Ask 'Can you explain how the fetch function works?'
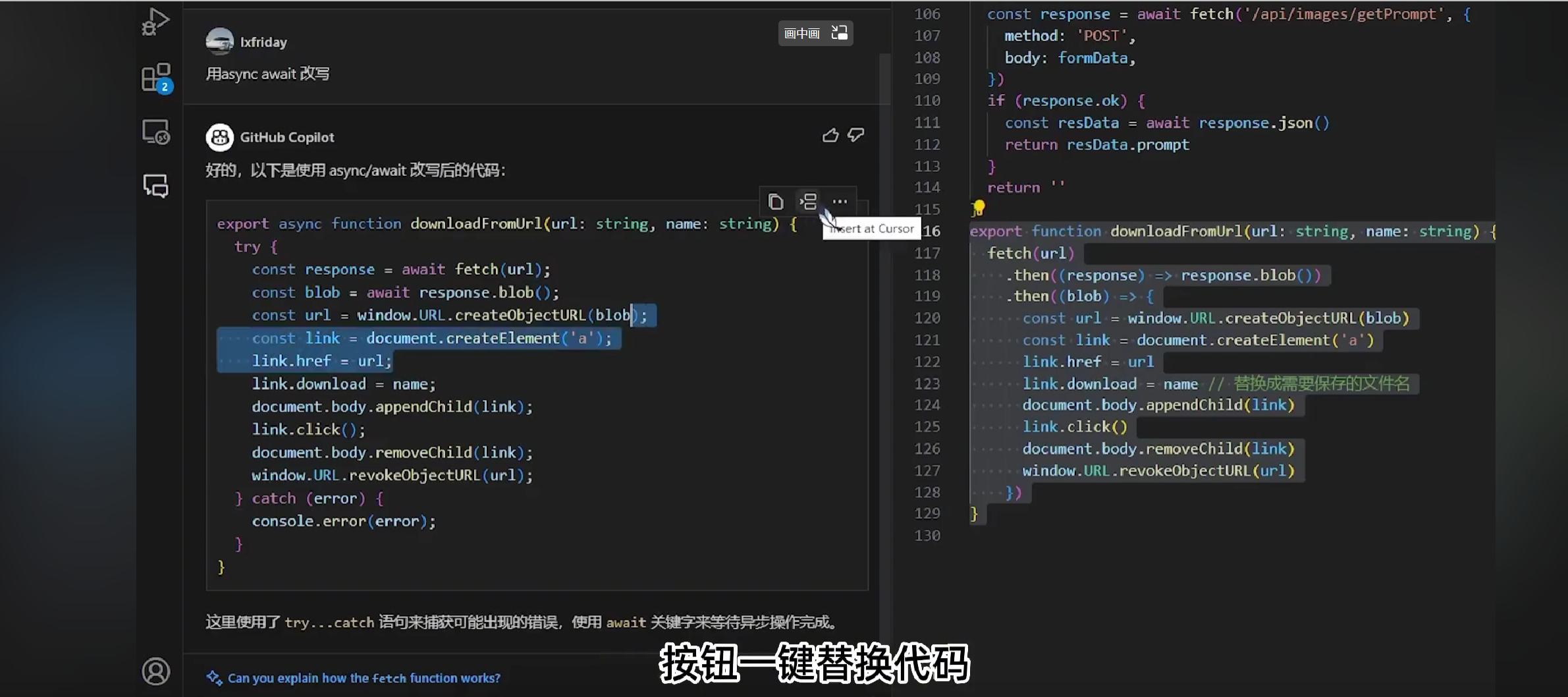The width and height of the screenshot is (1568, 697). coord(364,678)
